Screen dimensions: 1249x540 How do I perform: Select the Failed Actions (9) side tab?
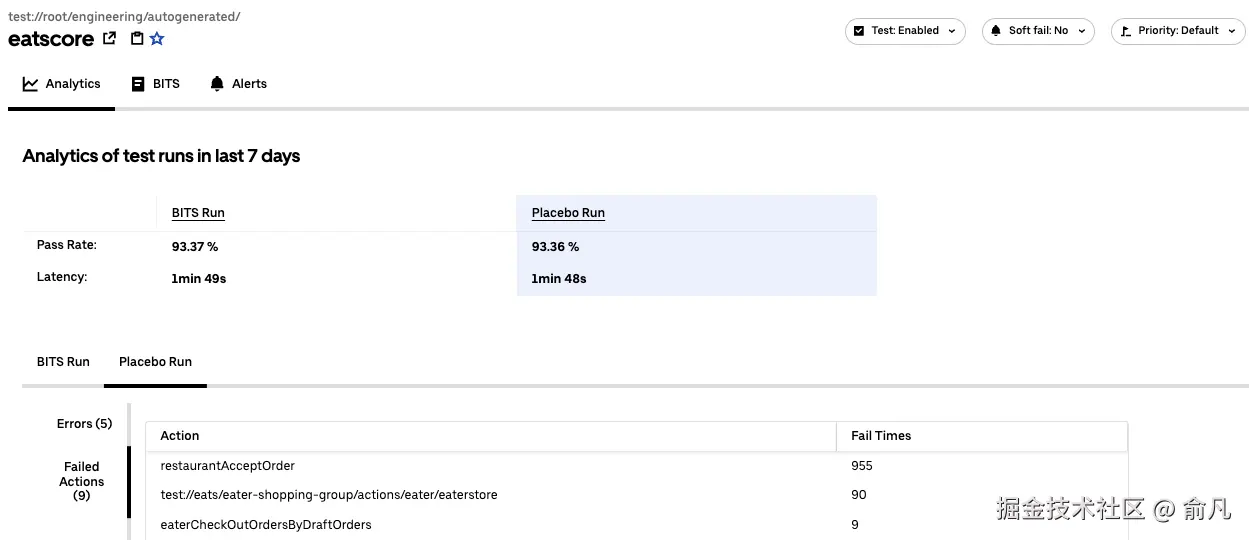point(81,481)
